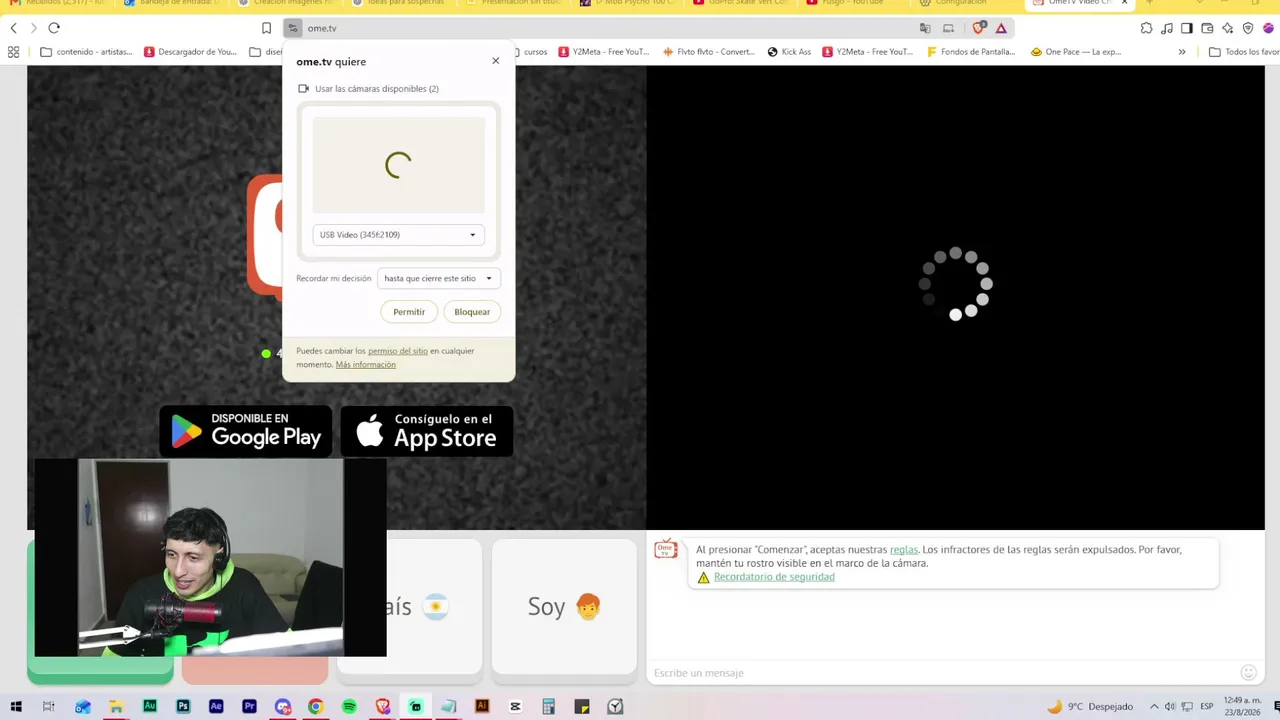The width and height of the screenshot is (1280, 720).
Task: Open the 'contenido - artistas...' bookmarks folder
Action: click(x=86, y=52)
